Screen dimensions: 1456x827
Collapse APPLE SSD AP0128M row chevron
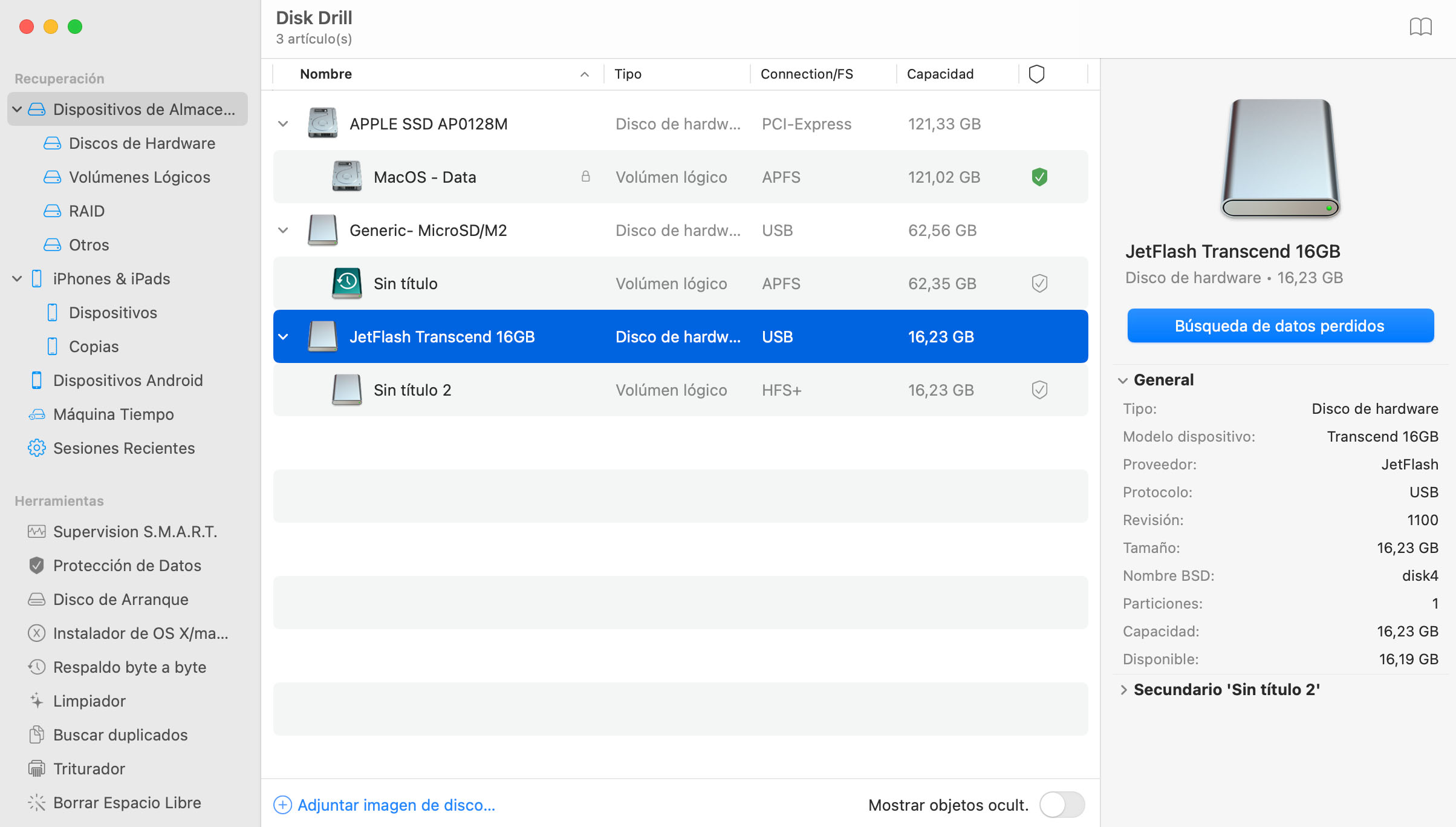(x=282, y=124)
